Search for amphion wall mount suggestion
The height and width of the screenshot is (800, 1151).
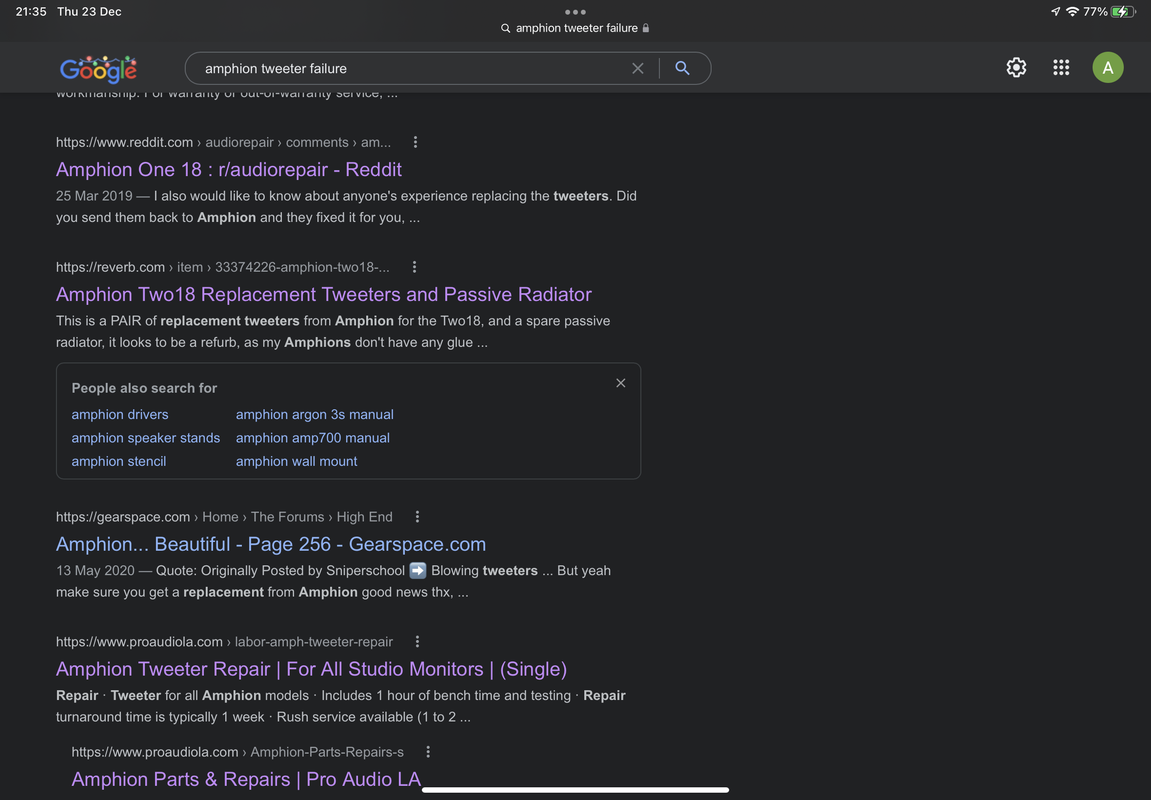[x=297, y=462]
